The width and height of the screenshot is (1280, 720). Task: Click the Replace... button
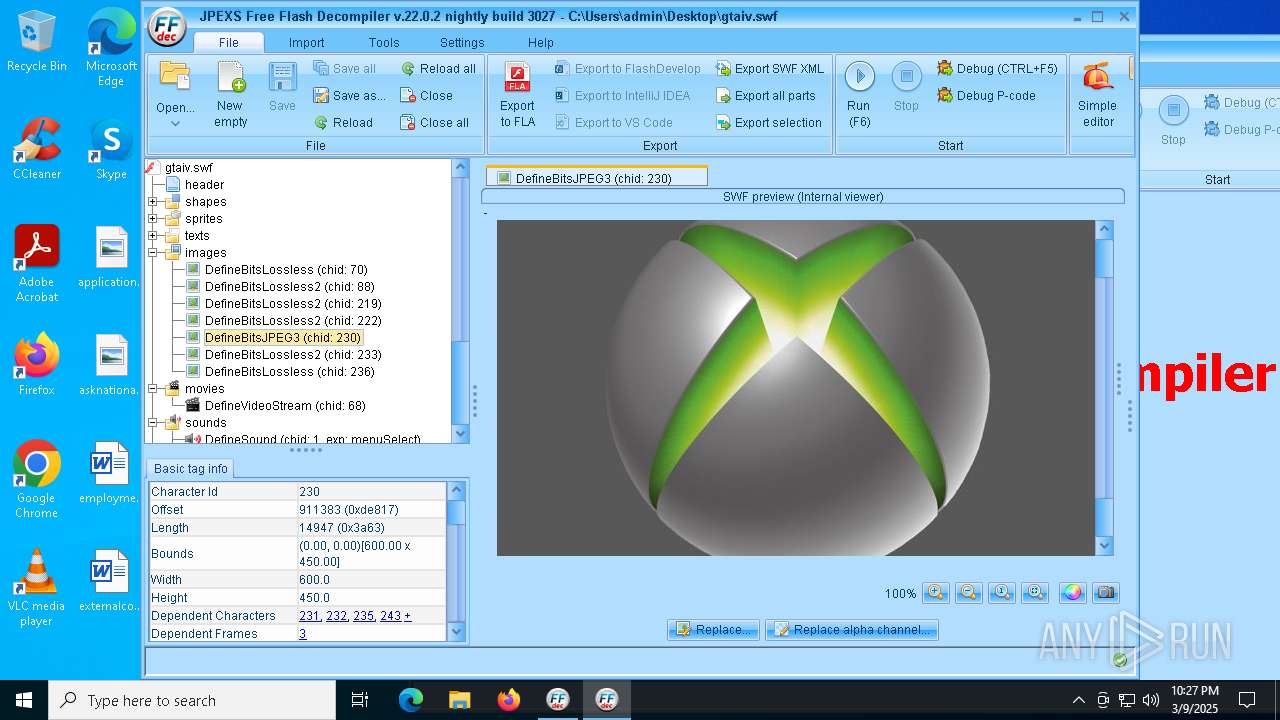coord(714,630)
